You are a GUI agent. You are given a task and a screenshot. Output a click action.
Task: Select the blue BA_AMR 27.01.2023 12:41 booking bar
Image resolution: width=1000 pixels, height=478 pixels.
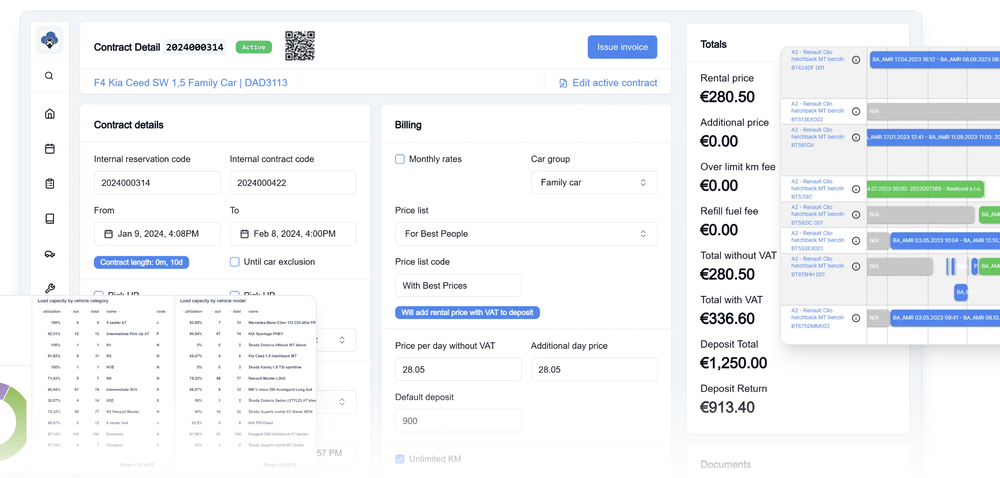click(934, 137)
